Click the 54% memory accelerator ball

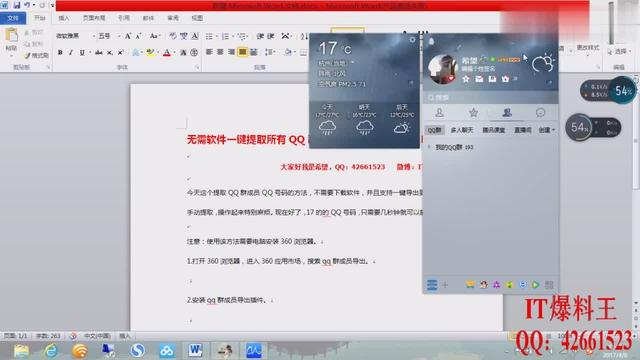pyautogui.click(x=623, y=90)
